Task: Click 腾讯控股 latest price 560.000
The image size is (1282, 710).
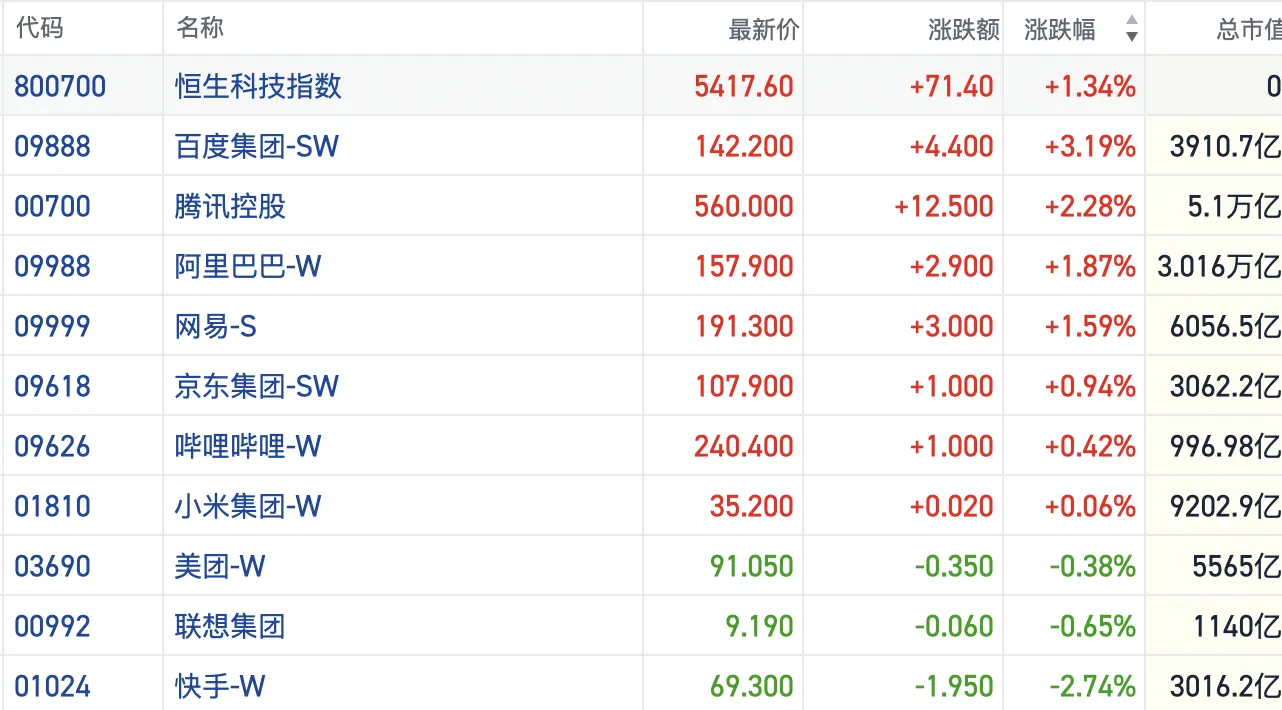Action: (x=743, y=206)
